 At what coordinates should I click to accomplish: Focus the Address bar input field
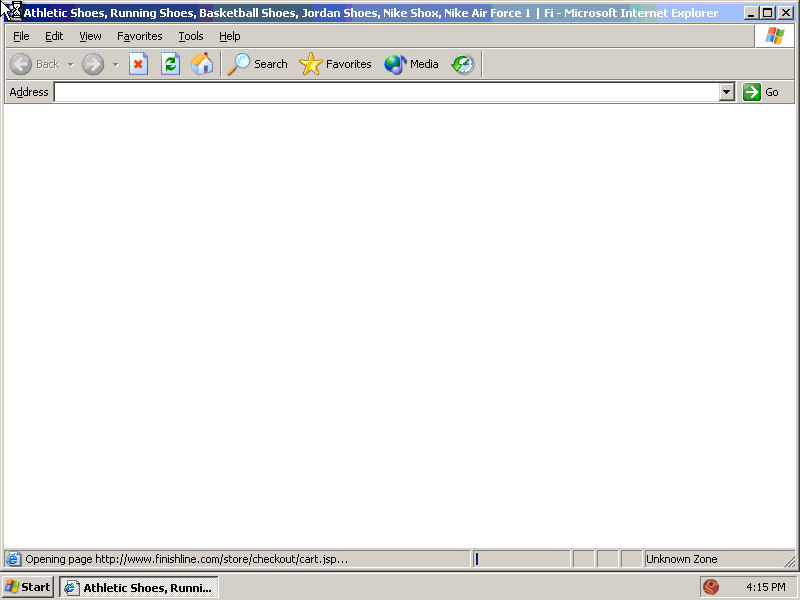(387, 92)
